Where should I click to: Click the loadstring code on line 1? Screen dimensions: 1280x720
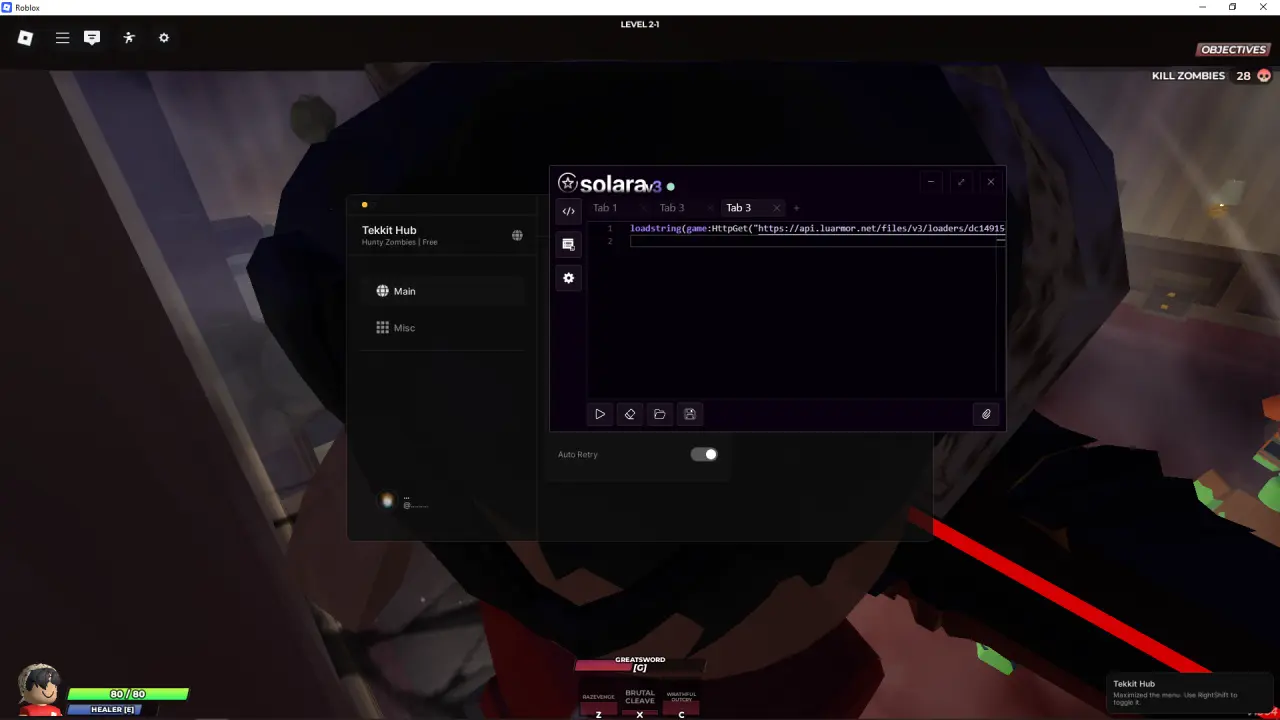pos(817,229)
